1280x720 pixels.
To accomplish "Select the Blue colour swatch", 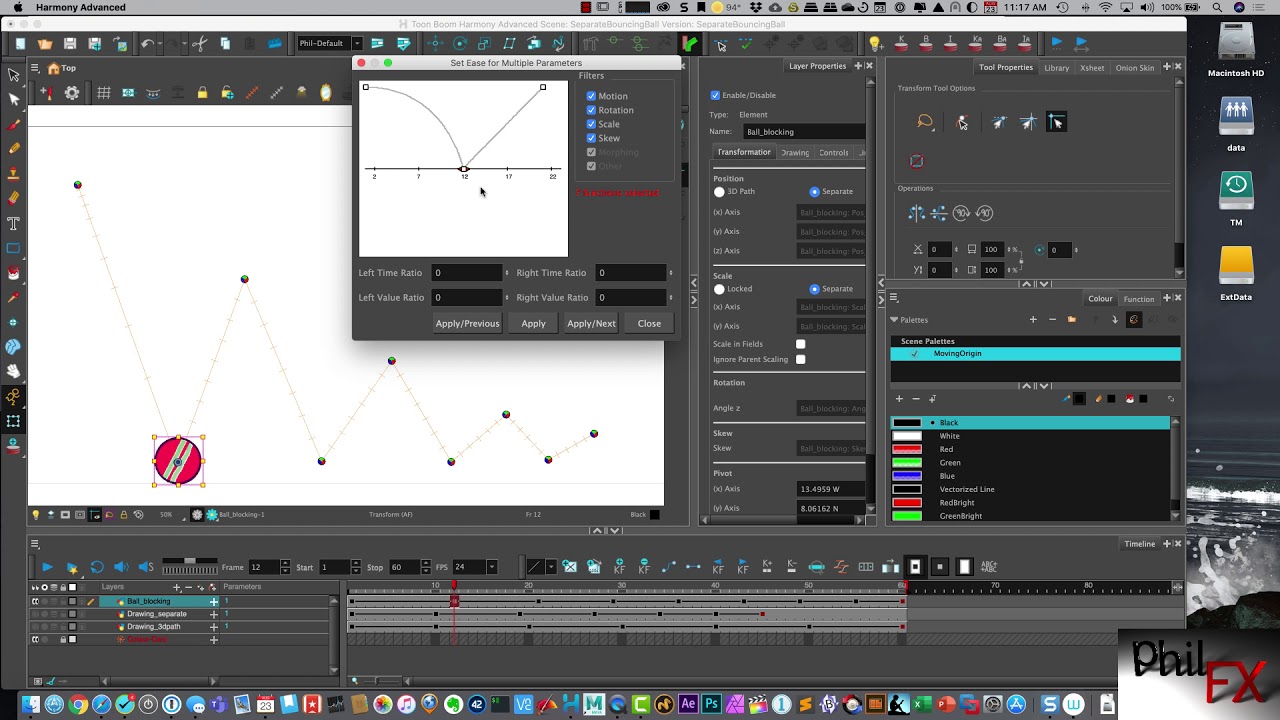I will click(907, 476).
